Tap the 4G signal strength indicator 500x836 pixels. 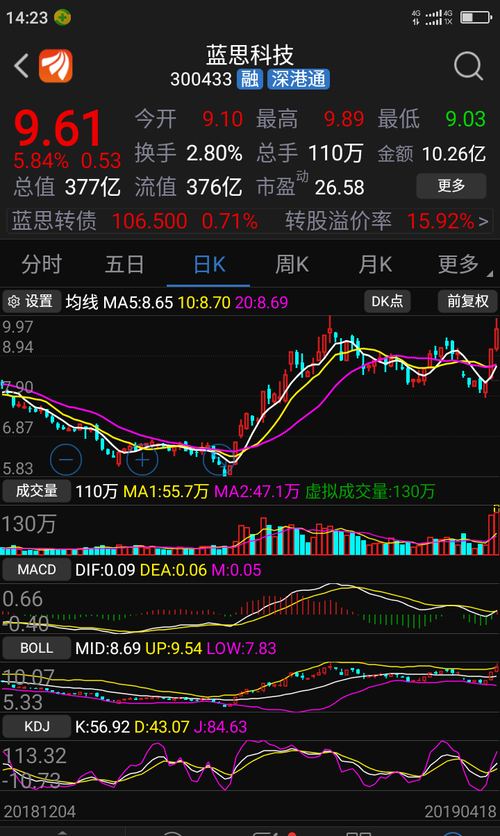pos(432,17)
